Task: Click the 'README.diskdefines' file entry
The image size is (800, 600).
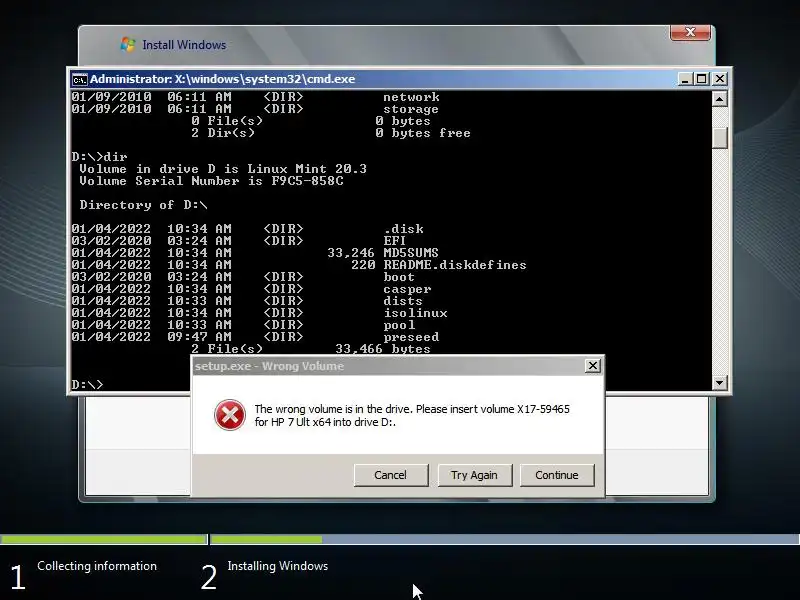Action: click(x=455, y=265)
